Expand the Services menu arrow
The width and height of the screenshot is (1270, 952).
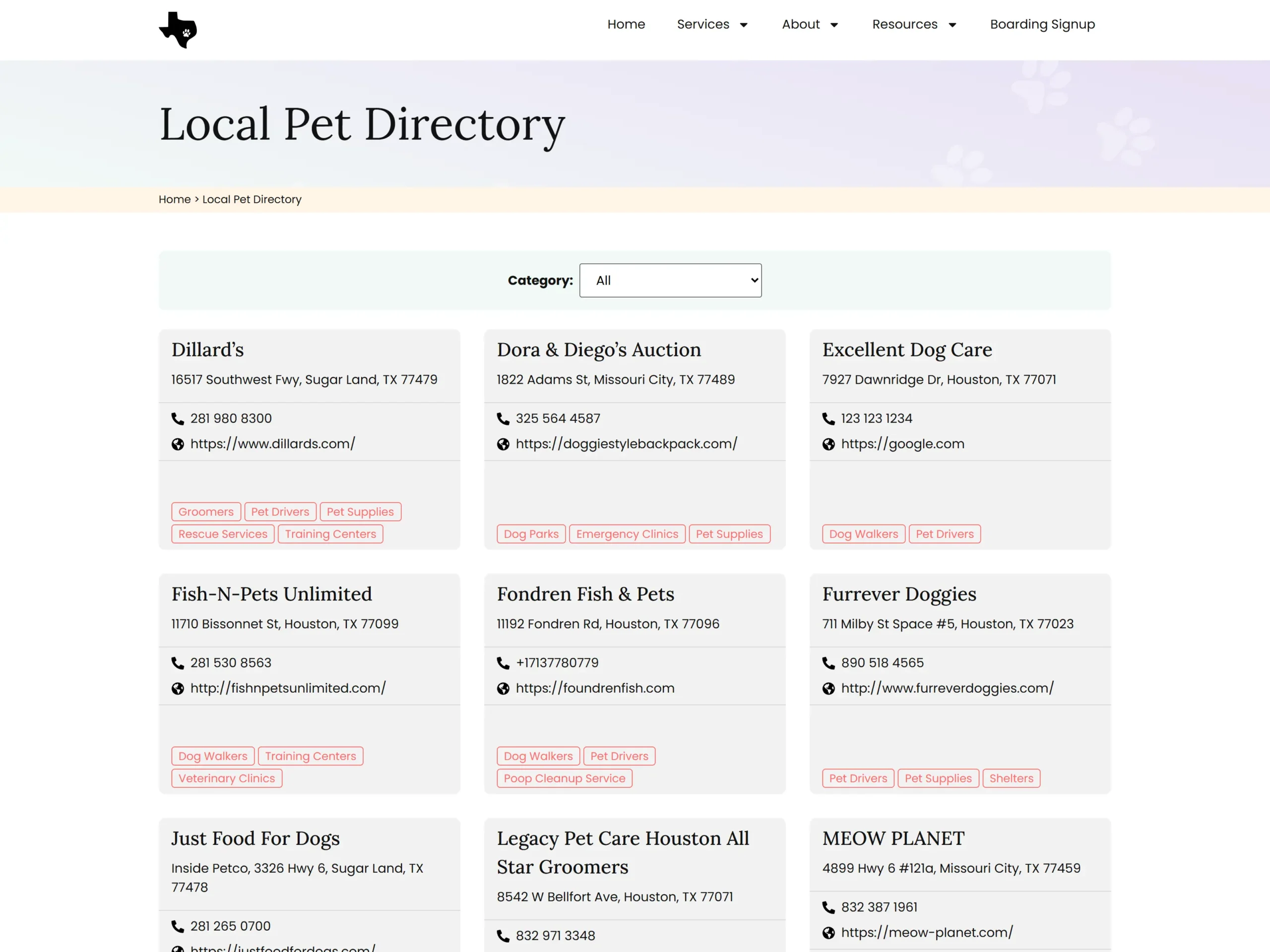(744, 25)
